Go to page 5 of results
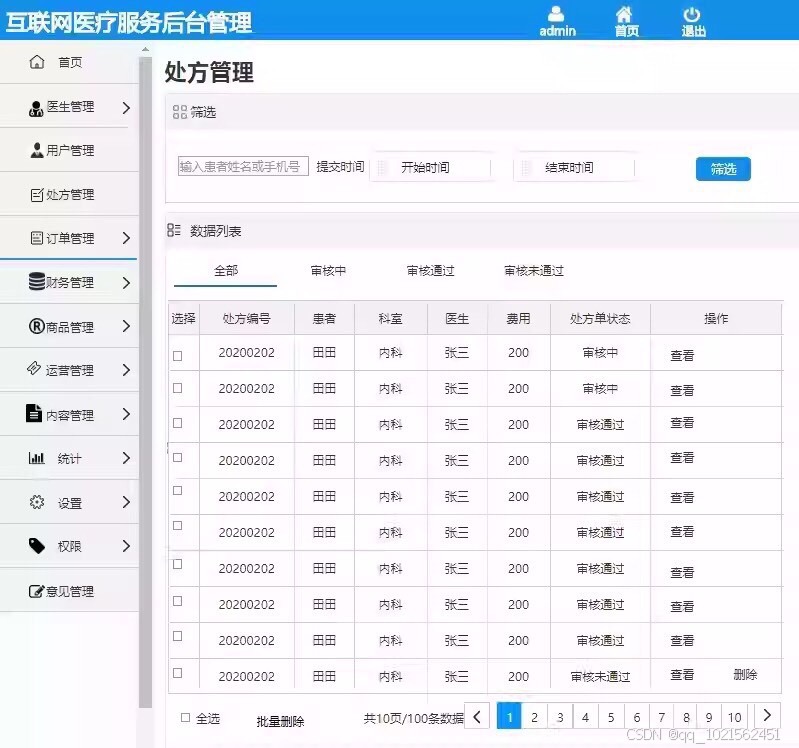Viewport: 799px width, 748px height. 611,717
